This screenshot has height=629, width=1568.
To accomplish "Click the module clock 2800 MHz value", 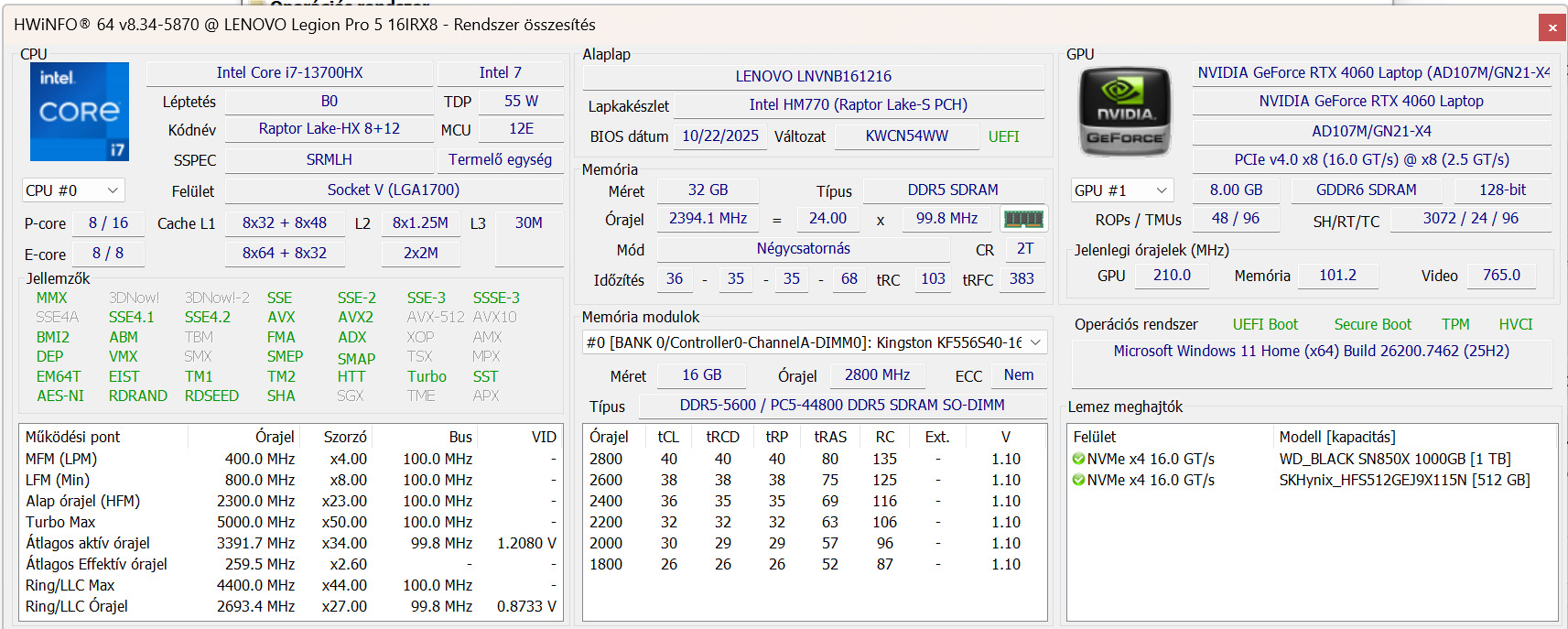I will 878,374.
